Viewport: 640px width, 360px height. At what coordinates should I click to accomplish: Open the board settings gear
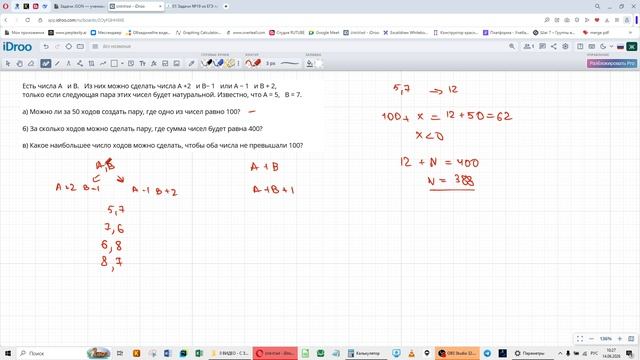[x=565, y=47]
